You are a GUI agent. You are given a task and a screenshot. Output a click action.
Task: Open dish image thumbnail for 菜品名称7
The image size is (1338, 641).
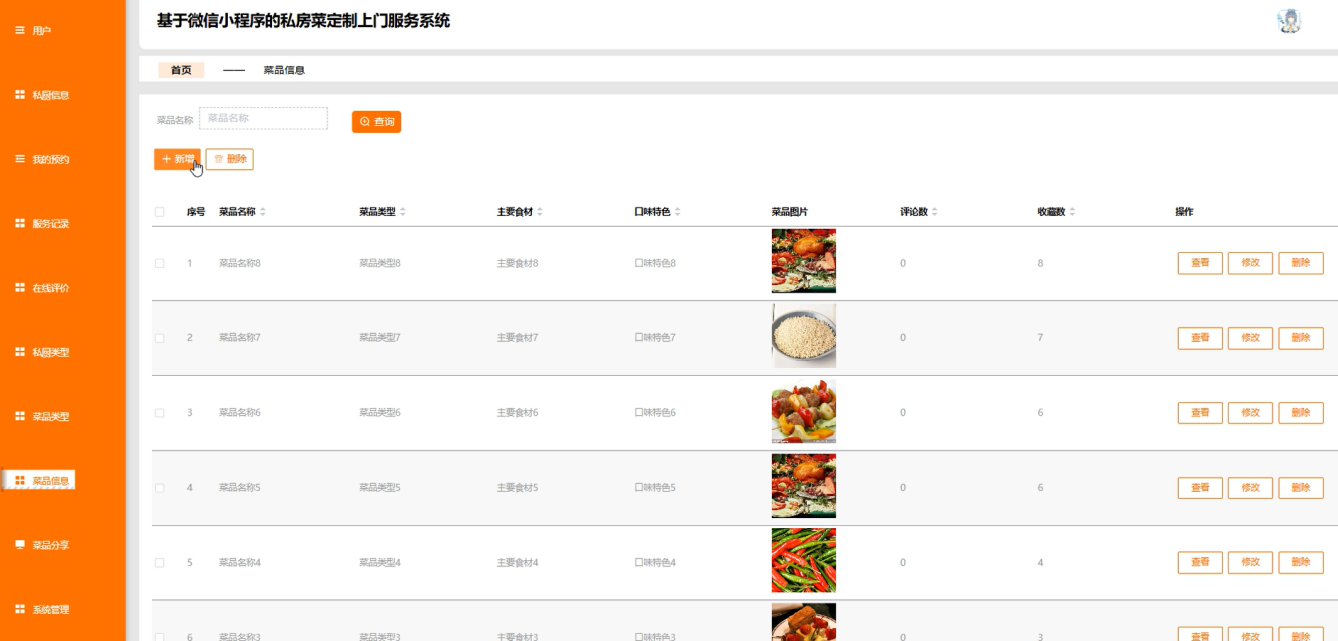click(804, 336)
